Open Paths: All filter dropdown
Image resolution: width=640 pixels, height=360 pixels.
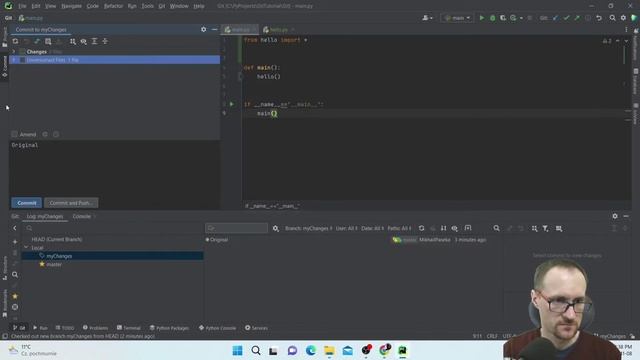(x=399, y=229)
